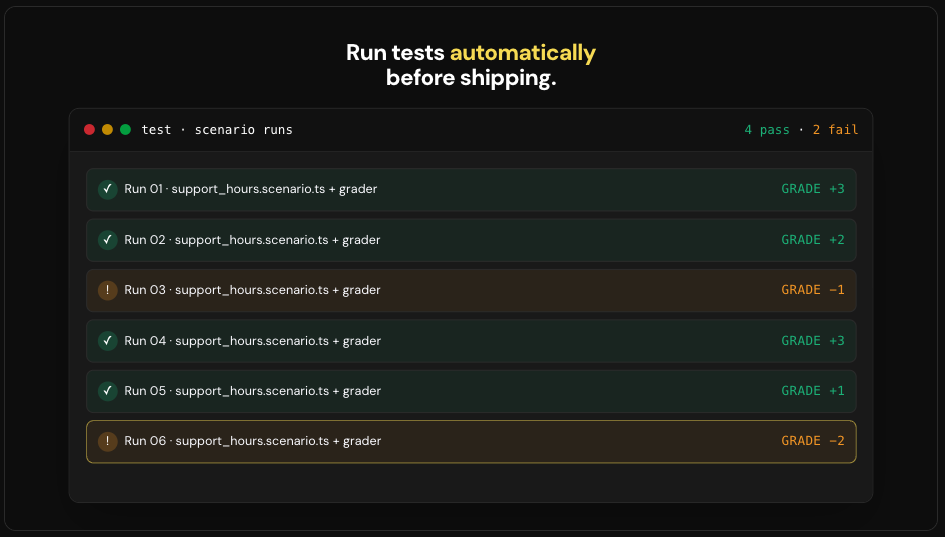Click the green dot in terminal header
Screen dimensions: 945x537
(x=125, y=130)
